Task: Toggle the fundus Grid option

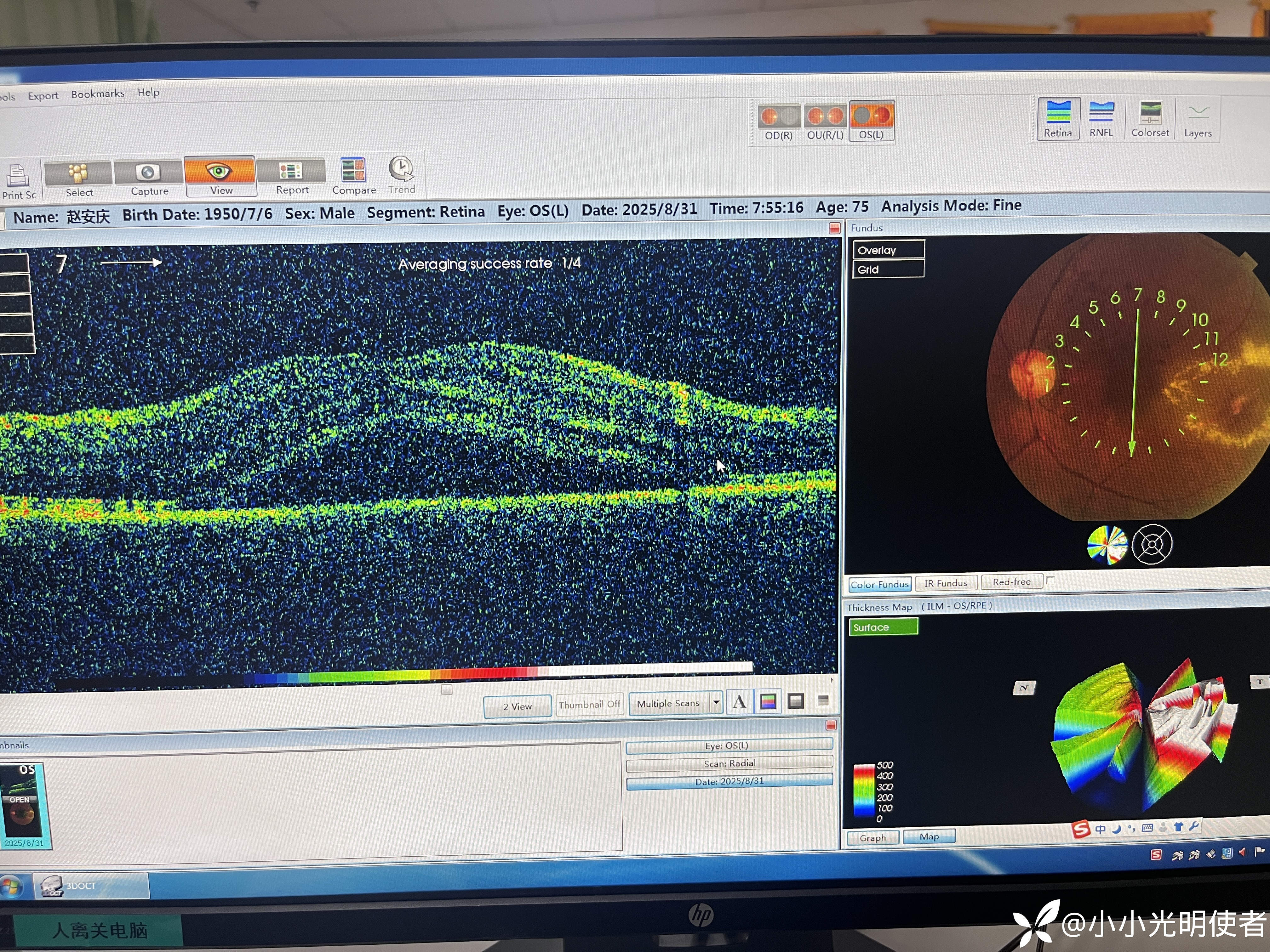Action: pos(888,269)
